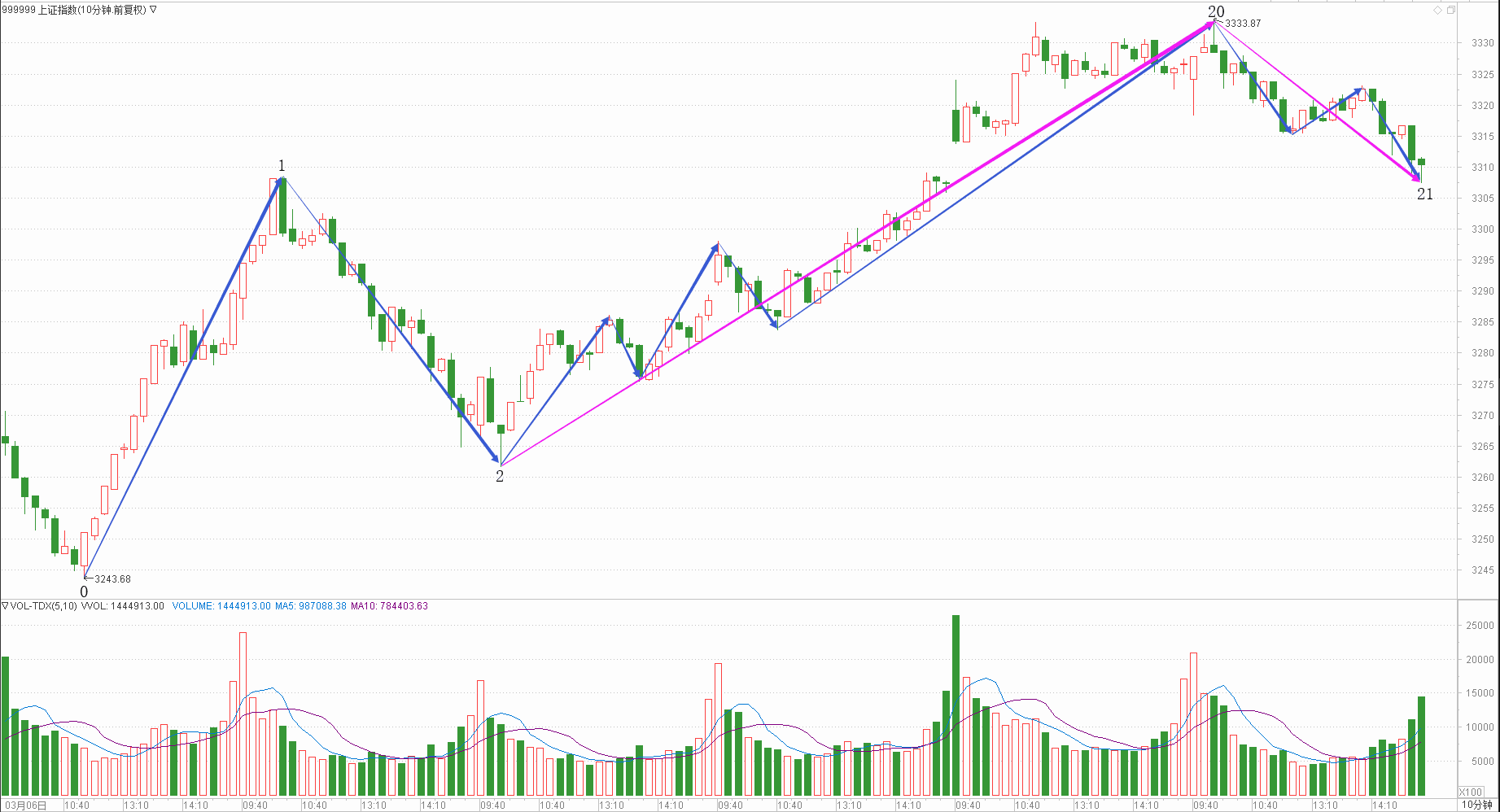1500x812 pixels.
Task: Select wave point label 2
Action: click(500, 477)
